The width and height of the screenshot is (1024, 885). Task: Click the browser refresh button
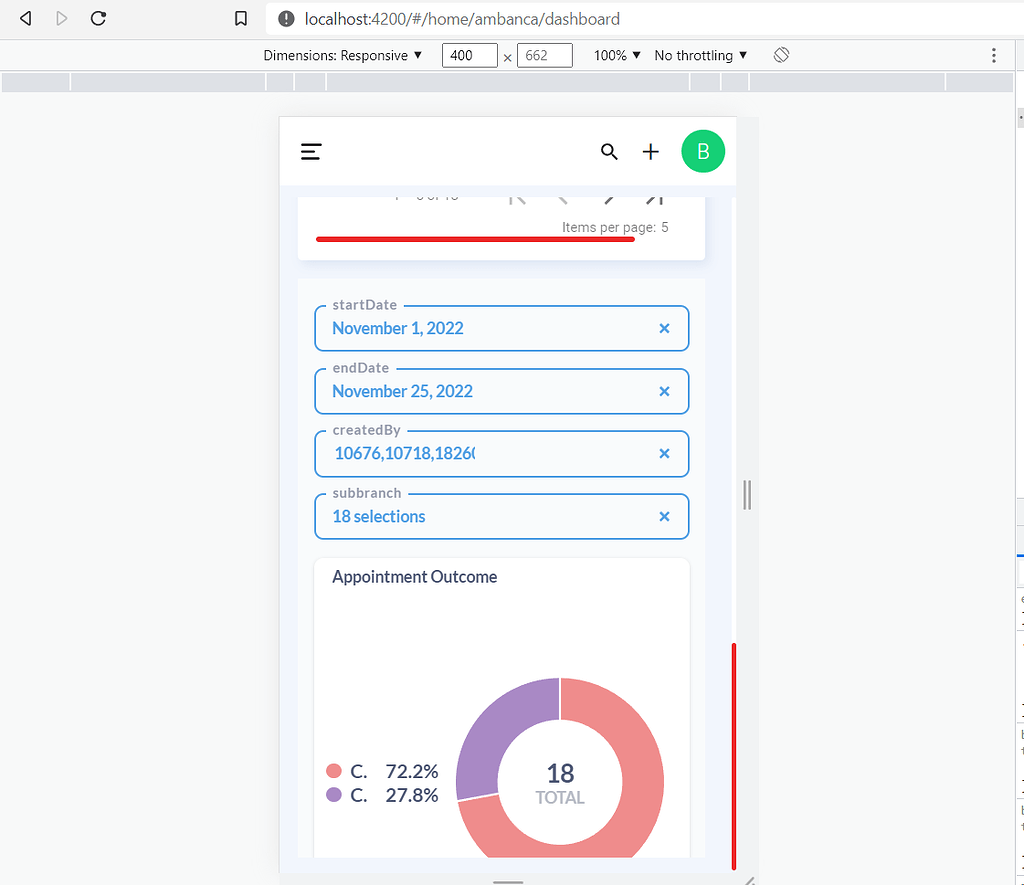tap(98, 18)
